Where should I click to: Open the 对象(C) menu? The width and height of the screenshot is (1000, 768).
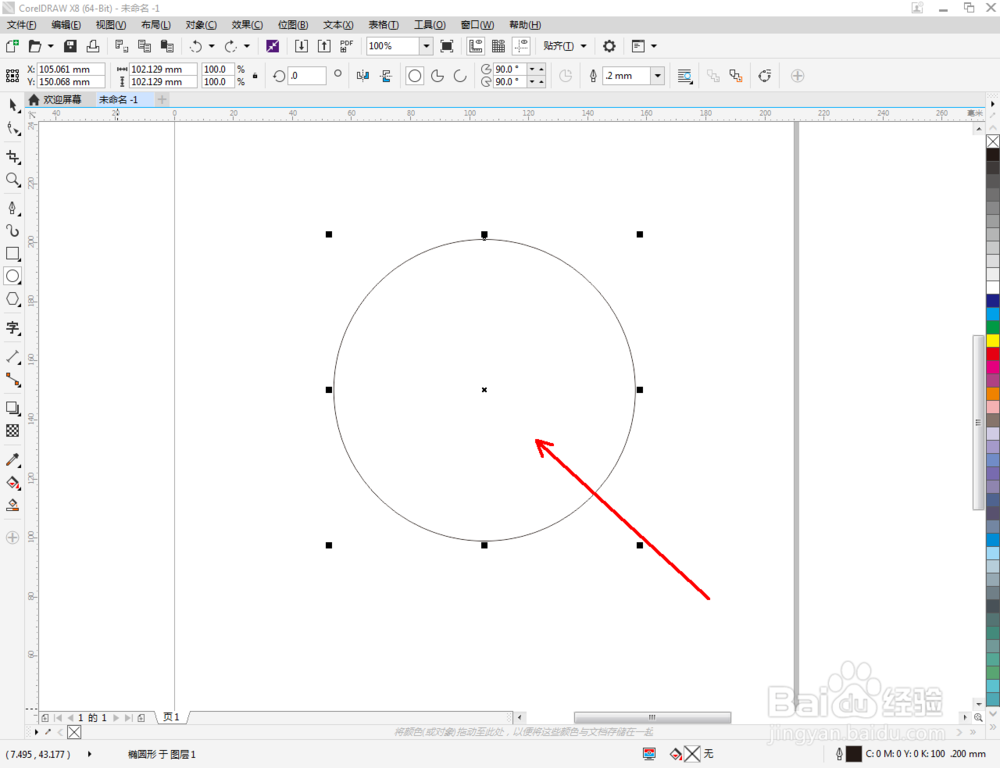(x=201, y=25)
